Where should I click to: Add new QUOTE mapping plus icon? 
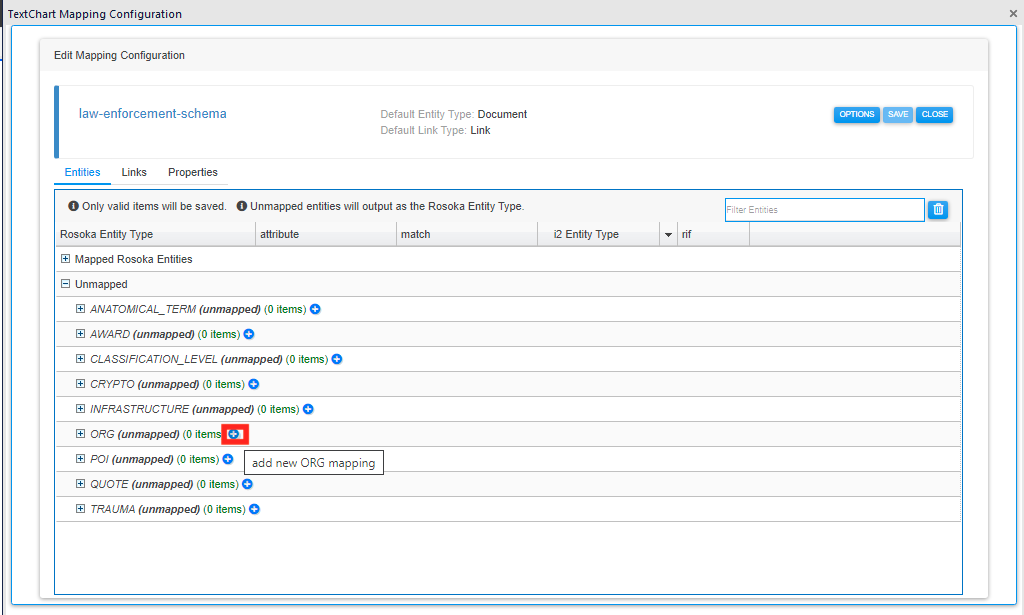tap(248, 484)
